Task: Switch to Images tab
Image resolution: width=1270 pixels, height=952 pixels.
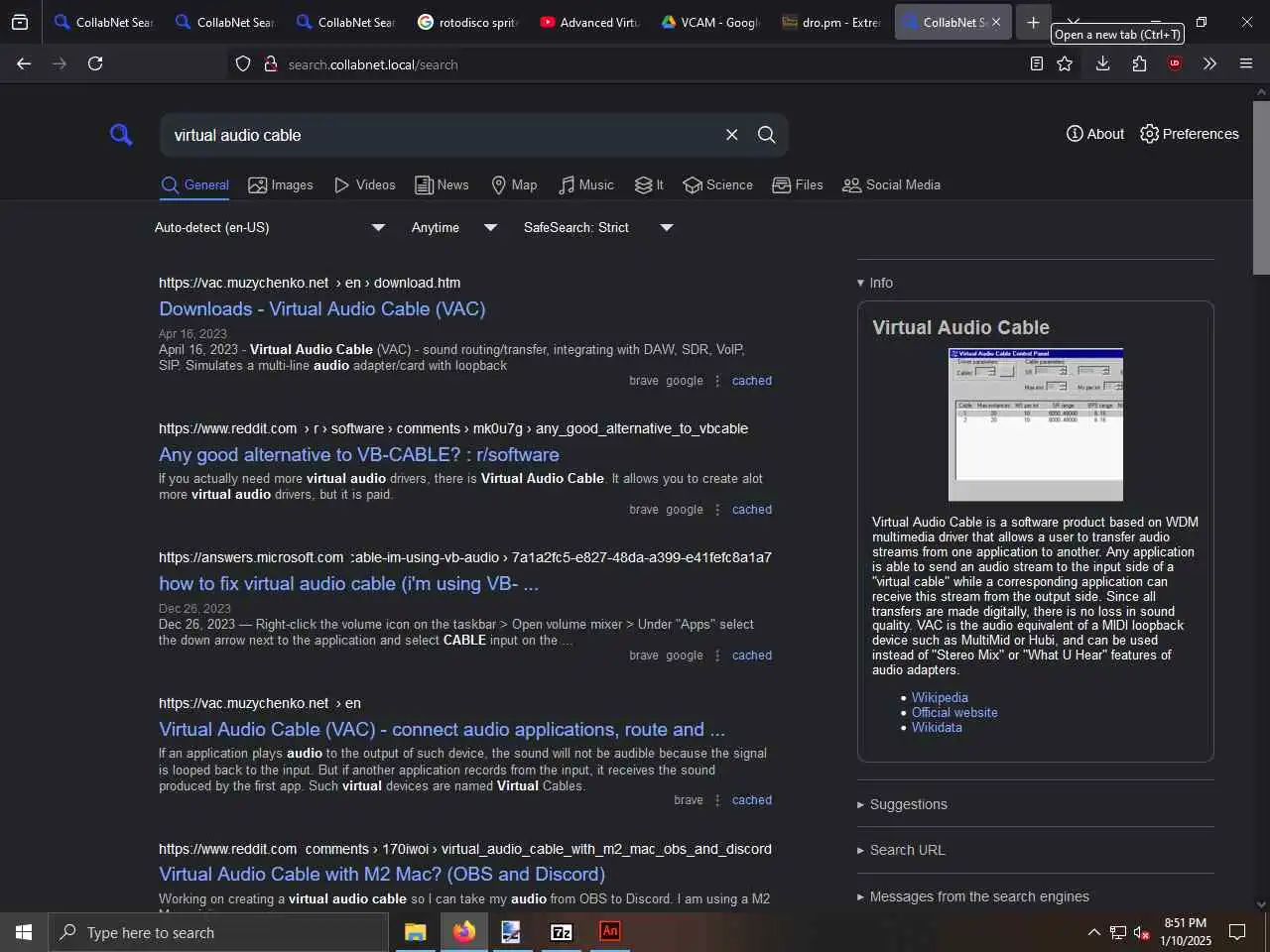Action: 281,185
